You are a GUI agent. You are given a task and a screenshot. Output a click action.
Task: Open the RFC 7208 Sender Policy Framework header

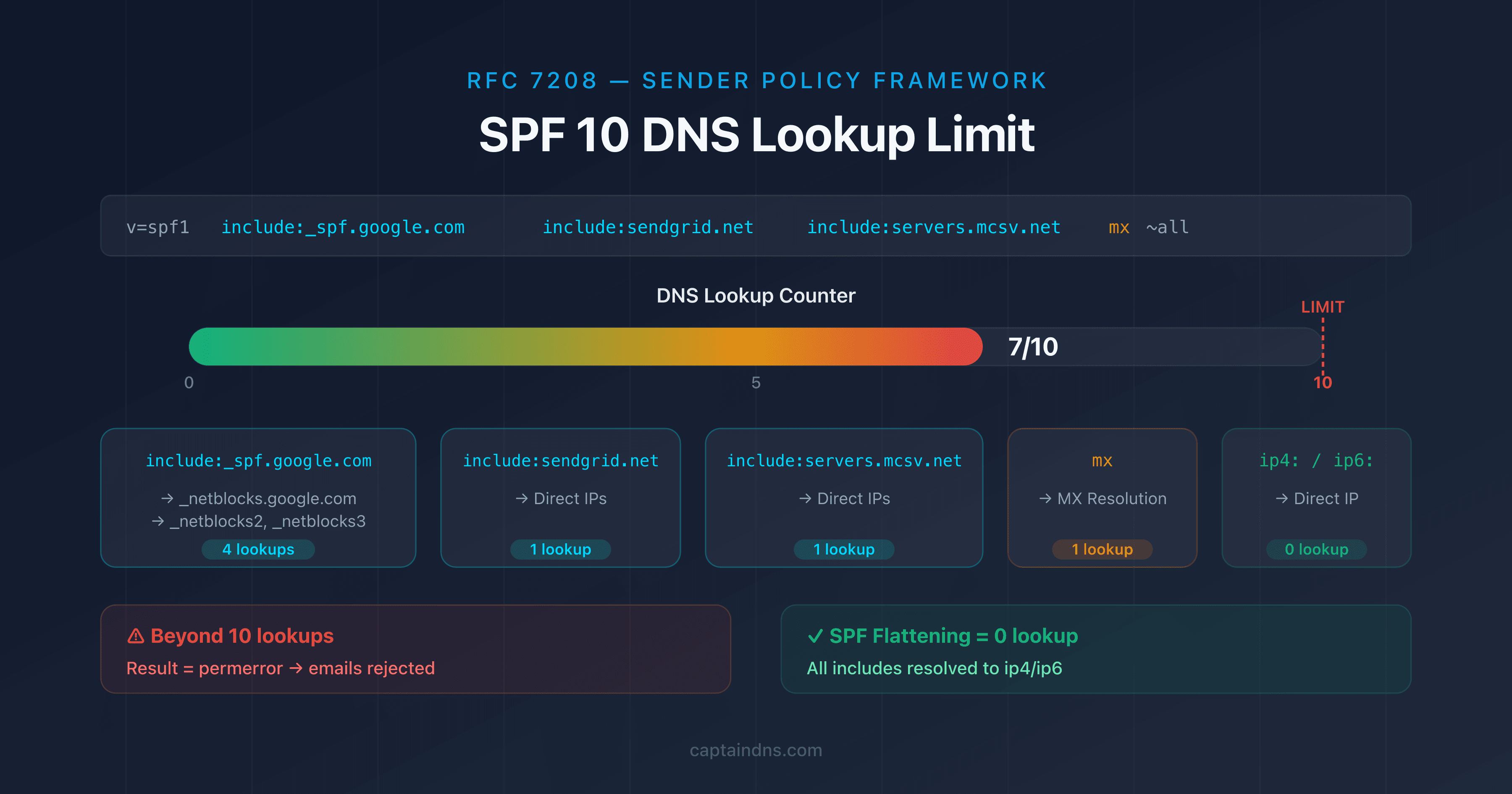point(756,81)
